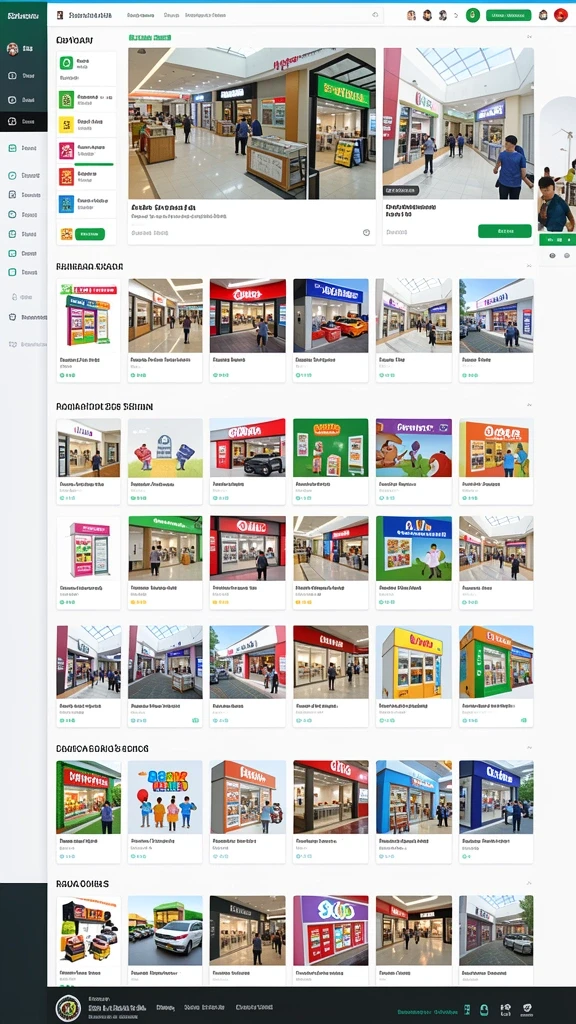Open the blue-sign cartoon person in white card

point(413,562)
